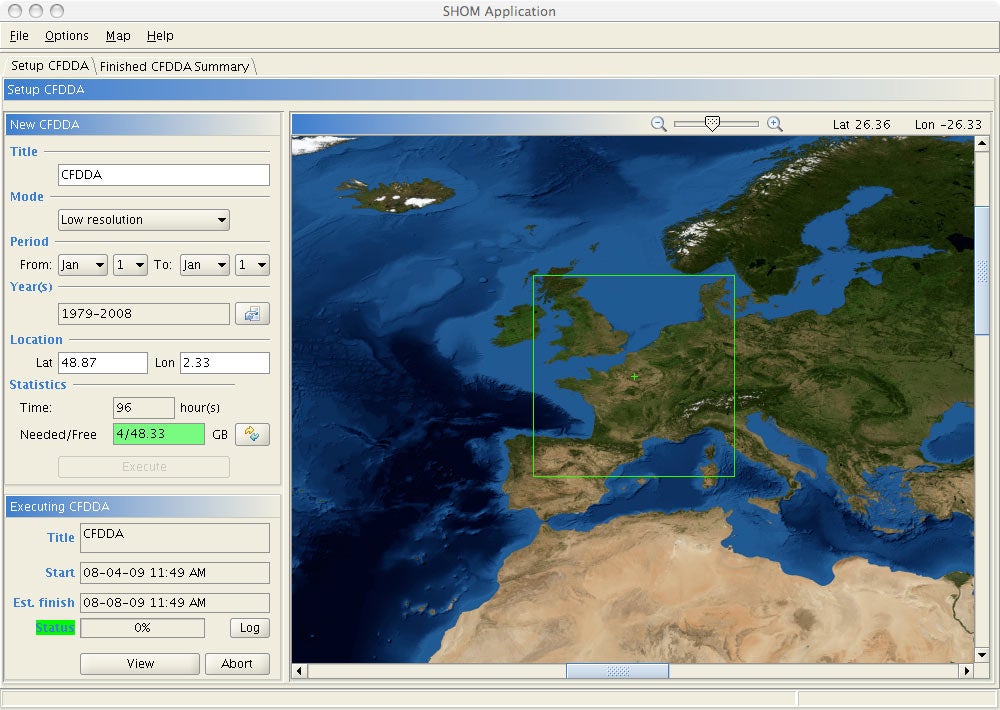This screenshot has height=710, width=1000.
Task: Click the zoom out magnifier icon
Action: pos(659,124)
